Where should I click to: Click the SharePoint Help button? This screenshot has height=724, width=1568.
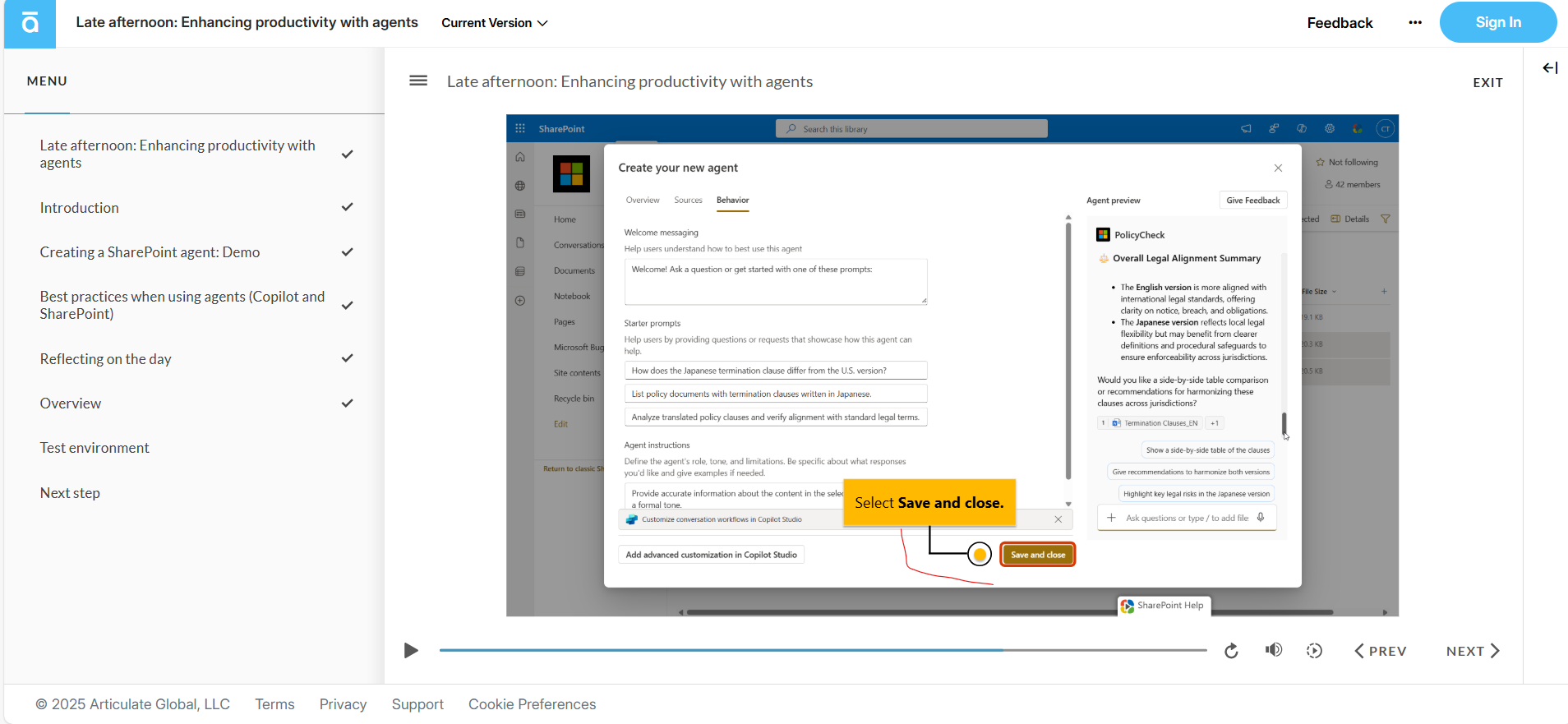click(1164, 606)
